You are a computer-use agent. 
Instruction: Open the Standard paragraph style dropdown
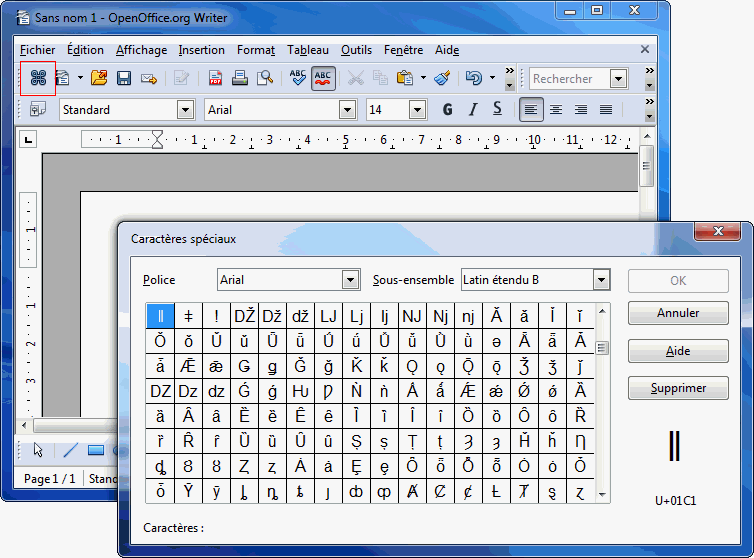(185, 110)
